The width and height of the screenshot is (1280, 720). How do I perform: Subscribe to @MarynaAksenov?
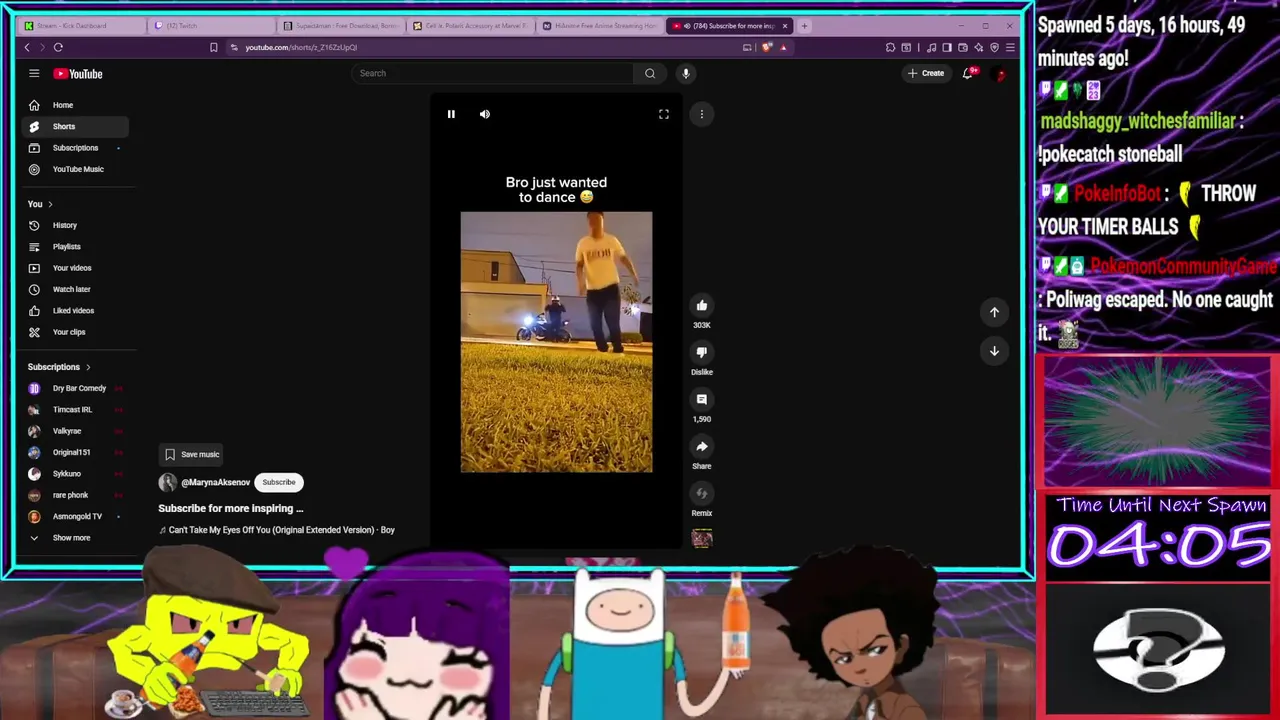coord(279,482)
